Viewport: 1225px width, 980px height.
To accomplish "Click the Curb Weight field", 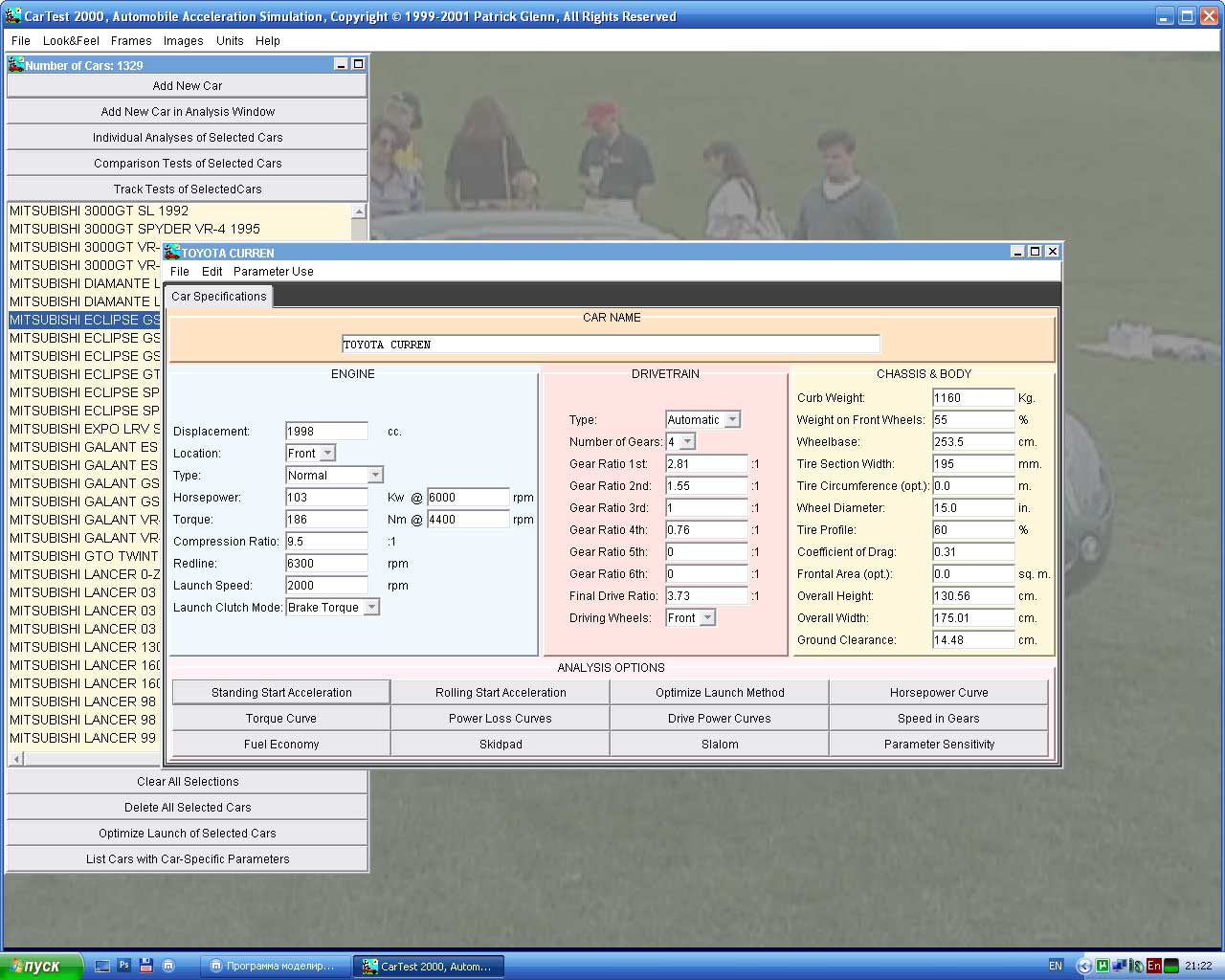I will (x=973, y=397).
